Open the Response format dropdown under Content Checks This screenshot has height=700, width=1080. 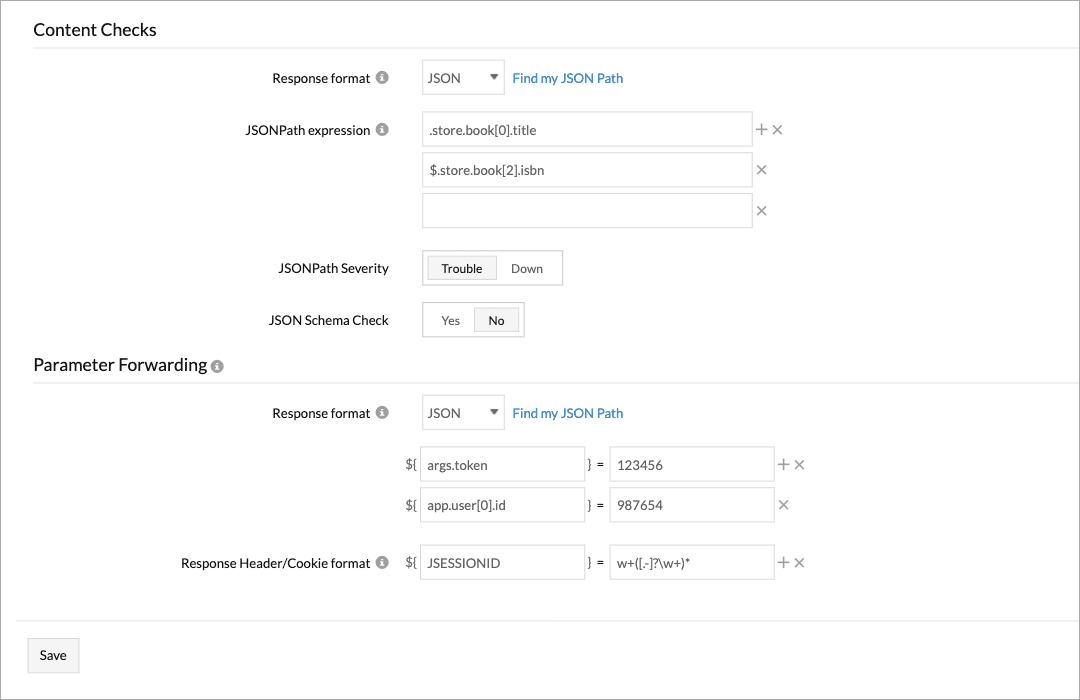coord(462,77)
